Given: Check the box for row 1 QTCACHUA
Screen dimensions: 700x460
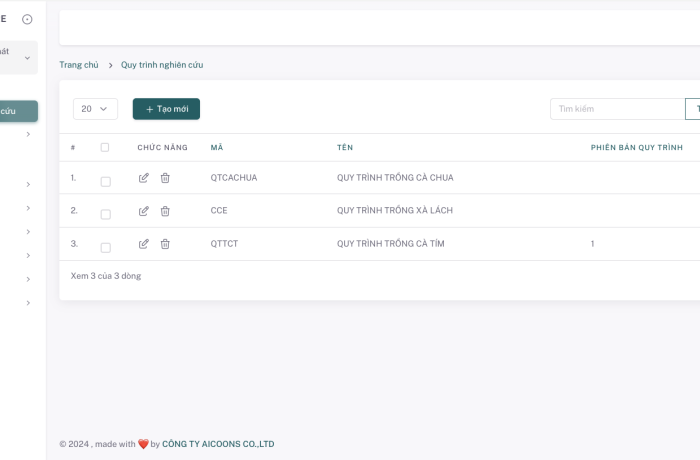Looking at the screenshot, I should pyautogui.click(x=105, y=181).
